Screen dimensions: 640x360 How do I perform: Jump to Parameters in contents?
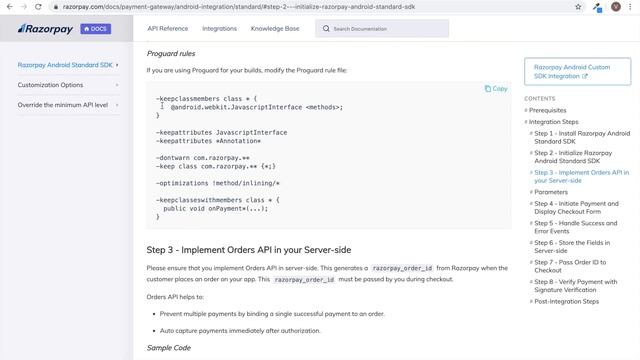[551, 192]
